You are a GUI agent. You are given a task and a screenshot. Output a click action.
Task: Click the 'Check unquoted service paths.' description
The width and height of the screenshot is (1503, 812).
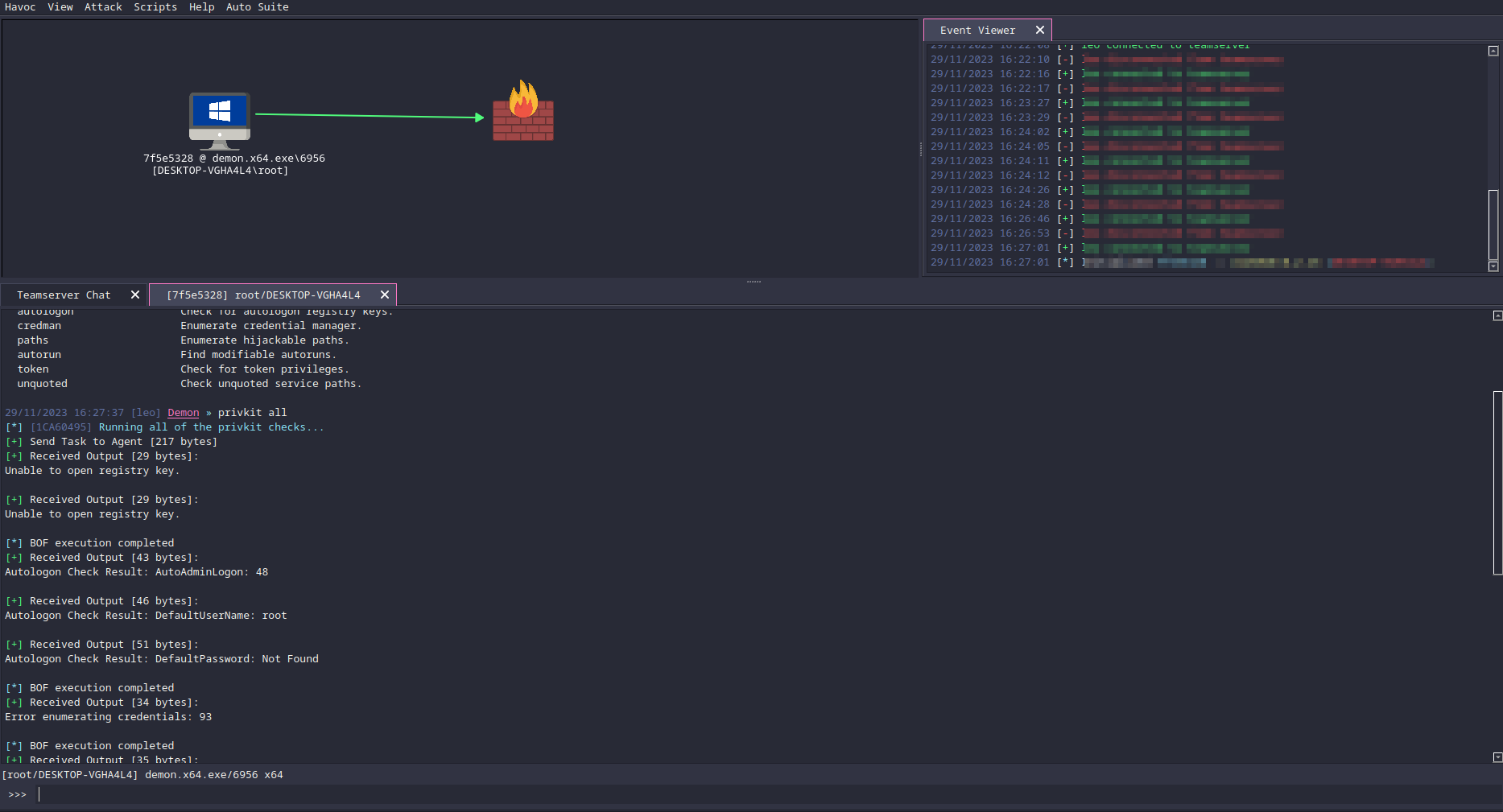271,384
